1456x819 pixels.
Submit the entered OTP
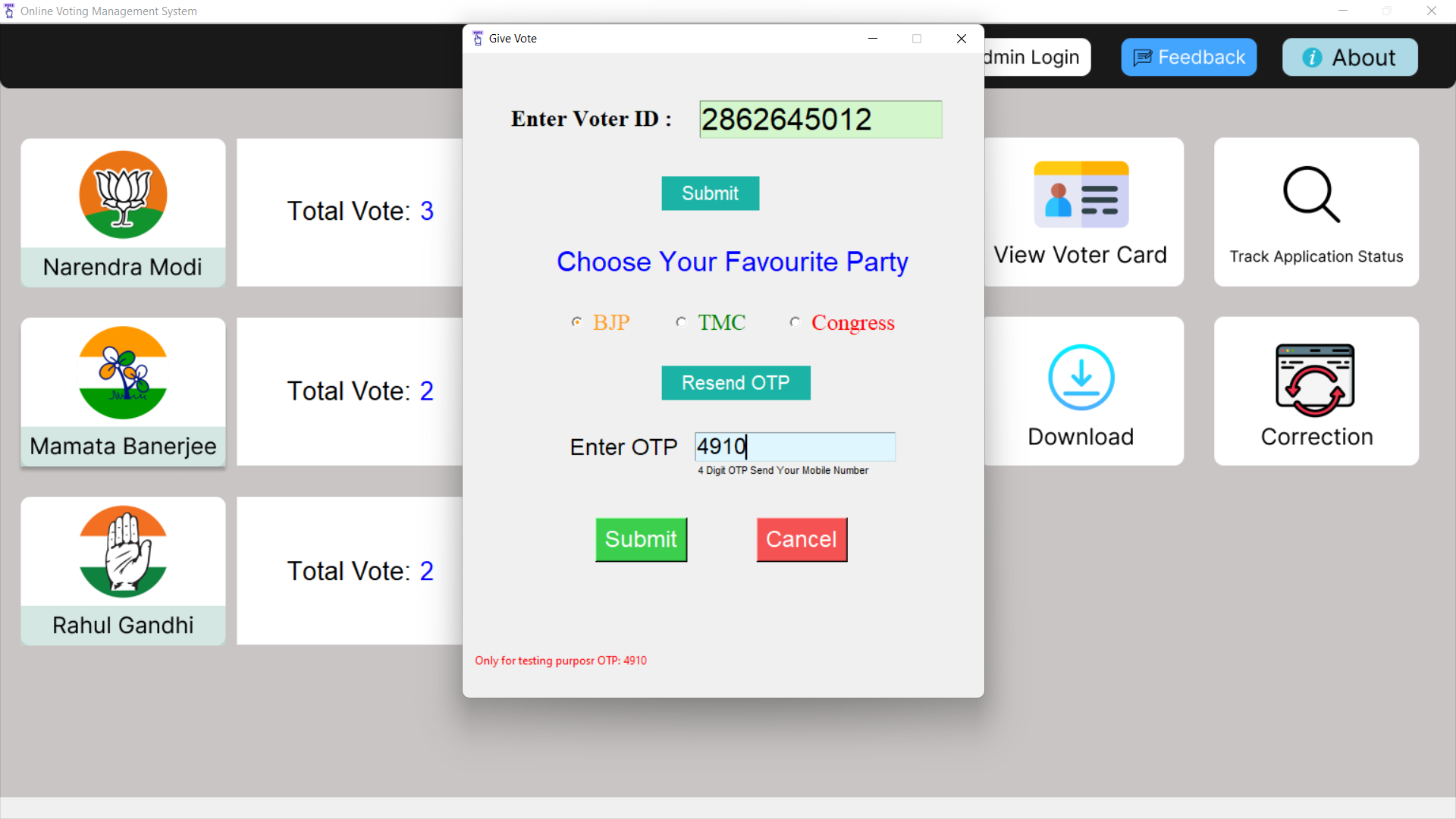tap(641, 539)
